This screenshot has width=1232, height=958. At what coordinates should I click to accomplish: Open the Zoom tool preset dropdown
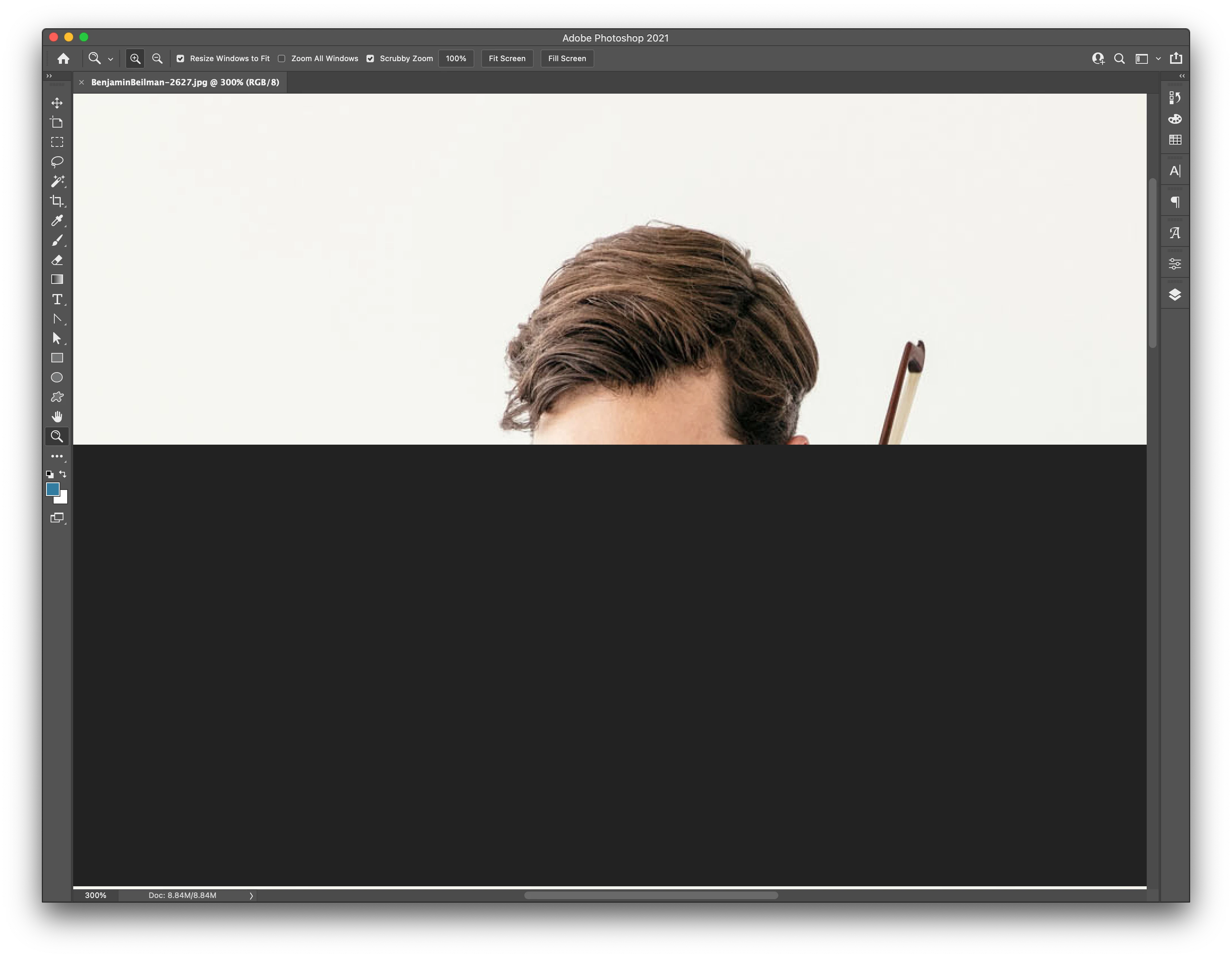tap(110, 59)
